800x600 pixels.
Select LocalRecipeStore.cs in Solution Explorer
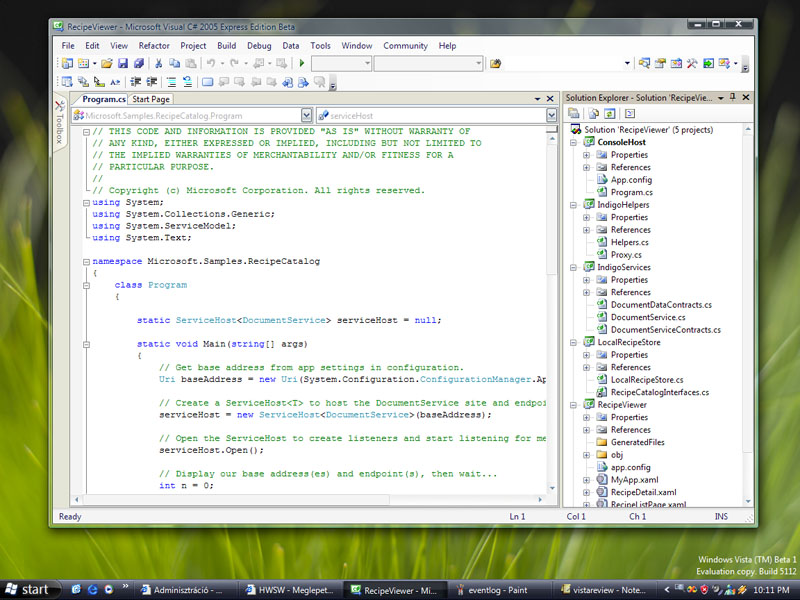pos(647,380)
